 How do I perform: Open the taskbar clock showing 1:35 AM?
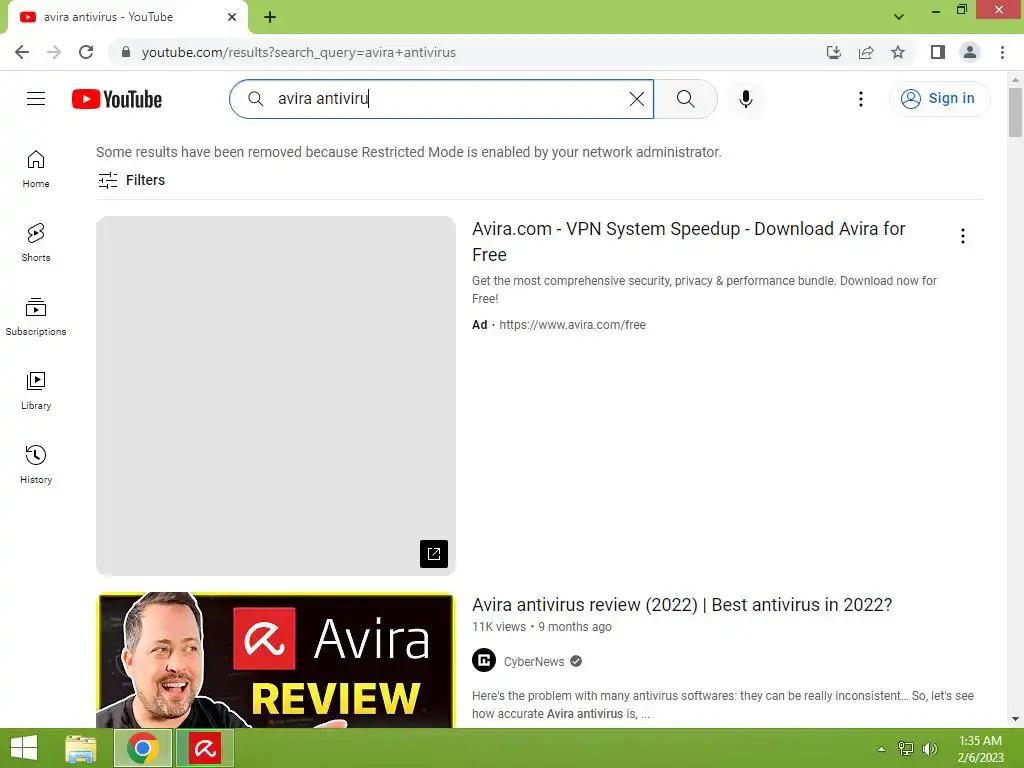(980, 749)
